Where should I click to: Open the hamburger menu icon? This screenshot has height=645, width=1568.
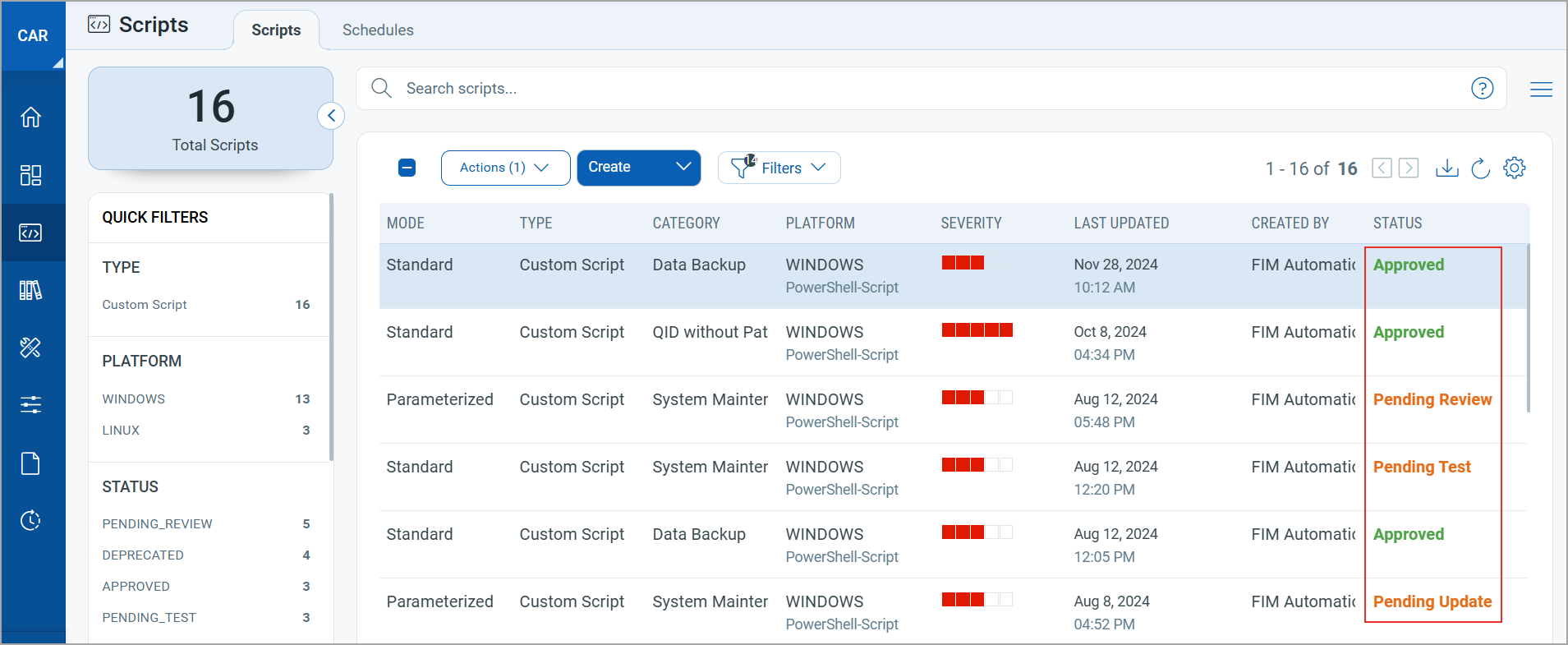point(1541,89)
